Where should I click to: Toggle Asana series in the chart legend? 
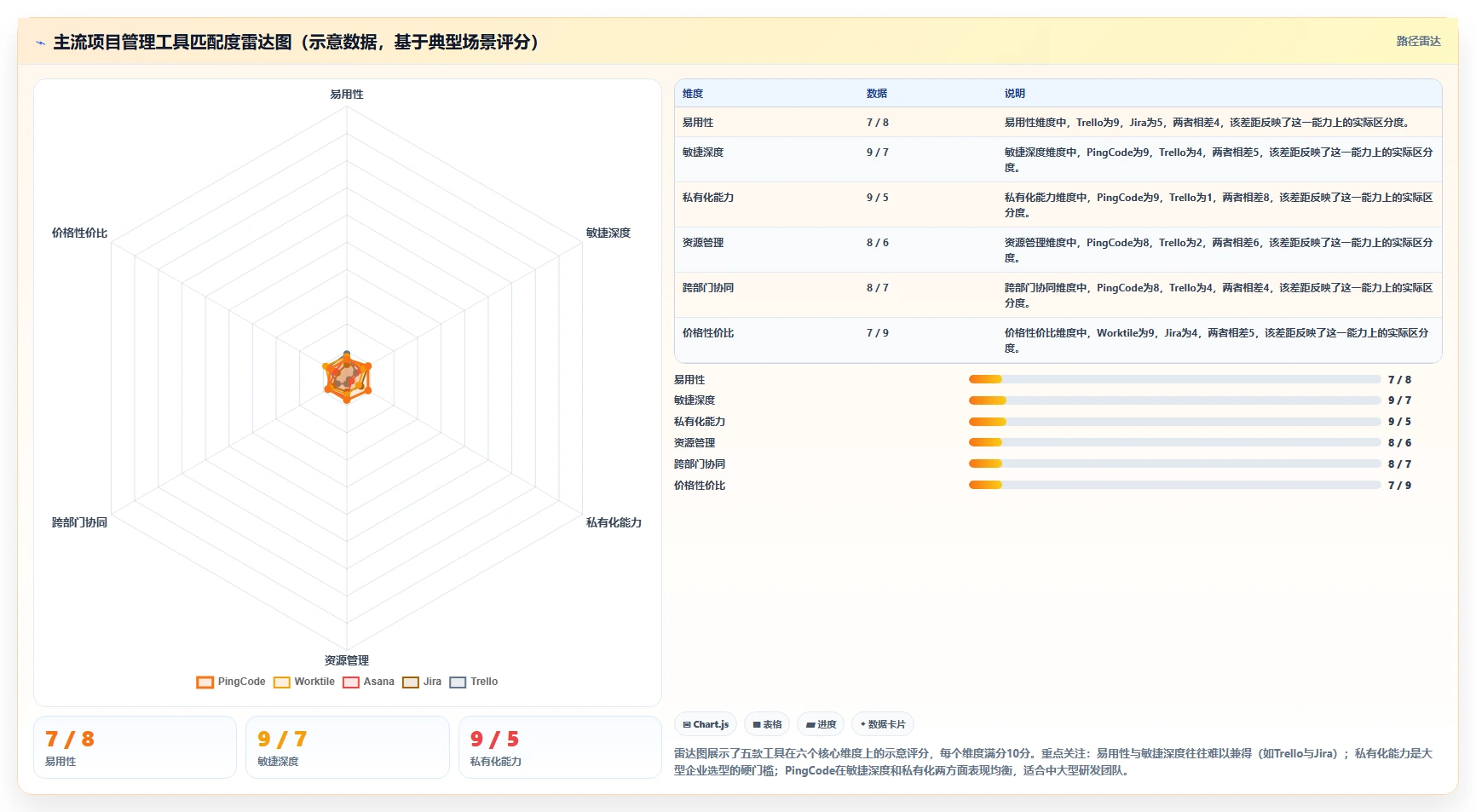(x=368, y=682)
